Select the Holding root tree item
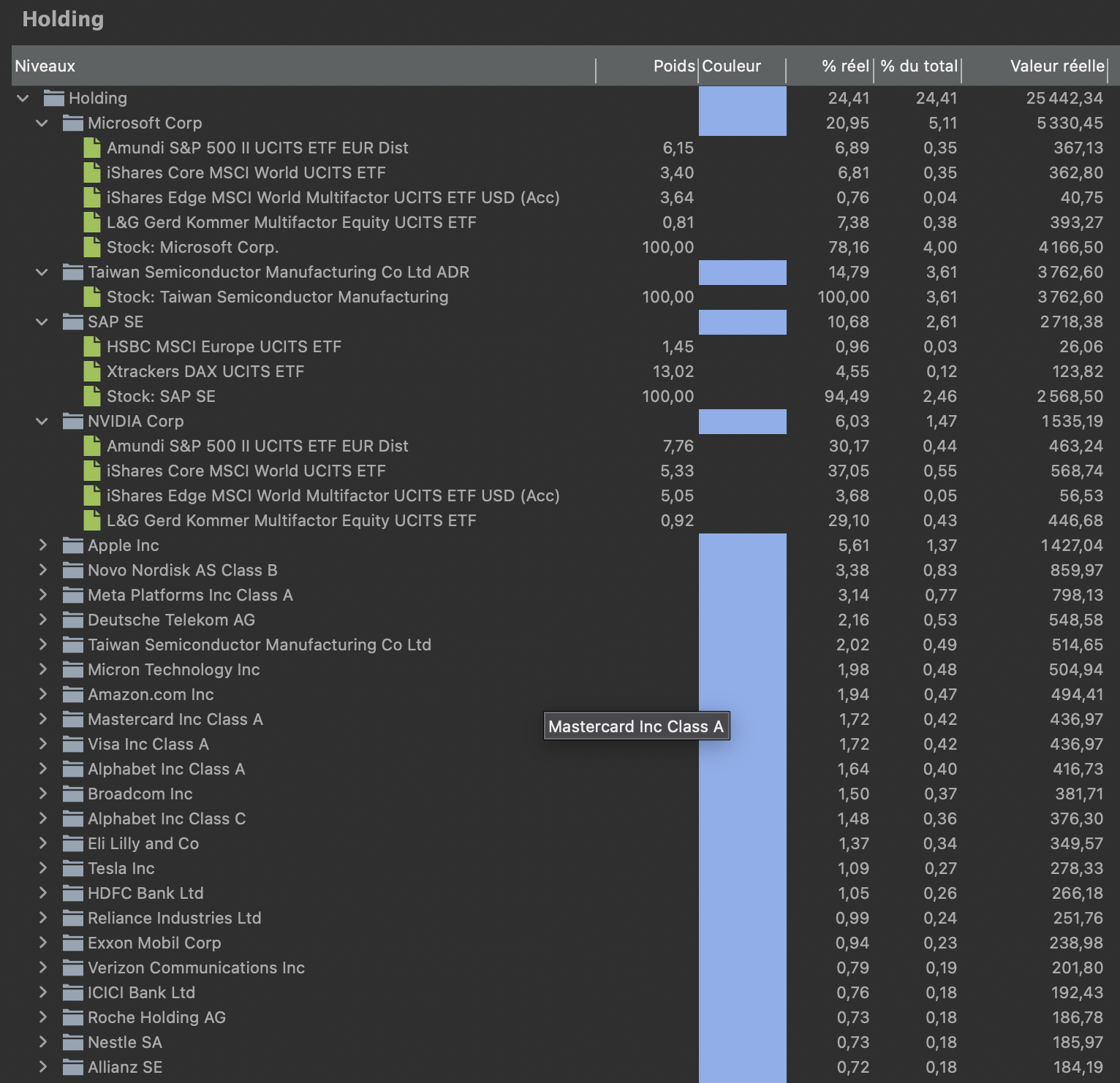This screenshot has height=1083, width=1120. tap(97, 98)
